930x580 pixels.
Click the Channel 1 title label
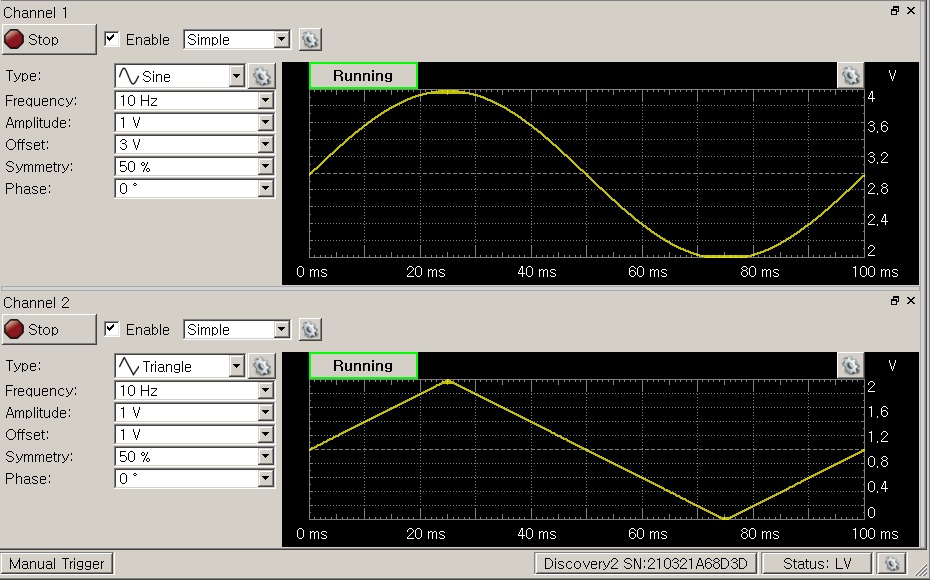click(36, 12)
